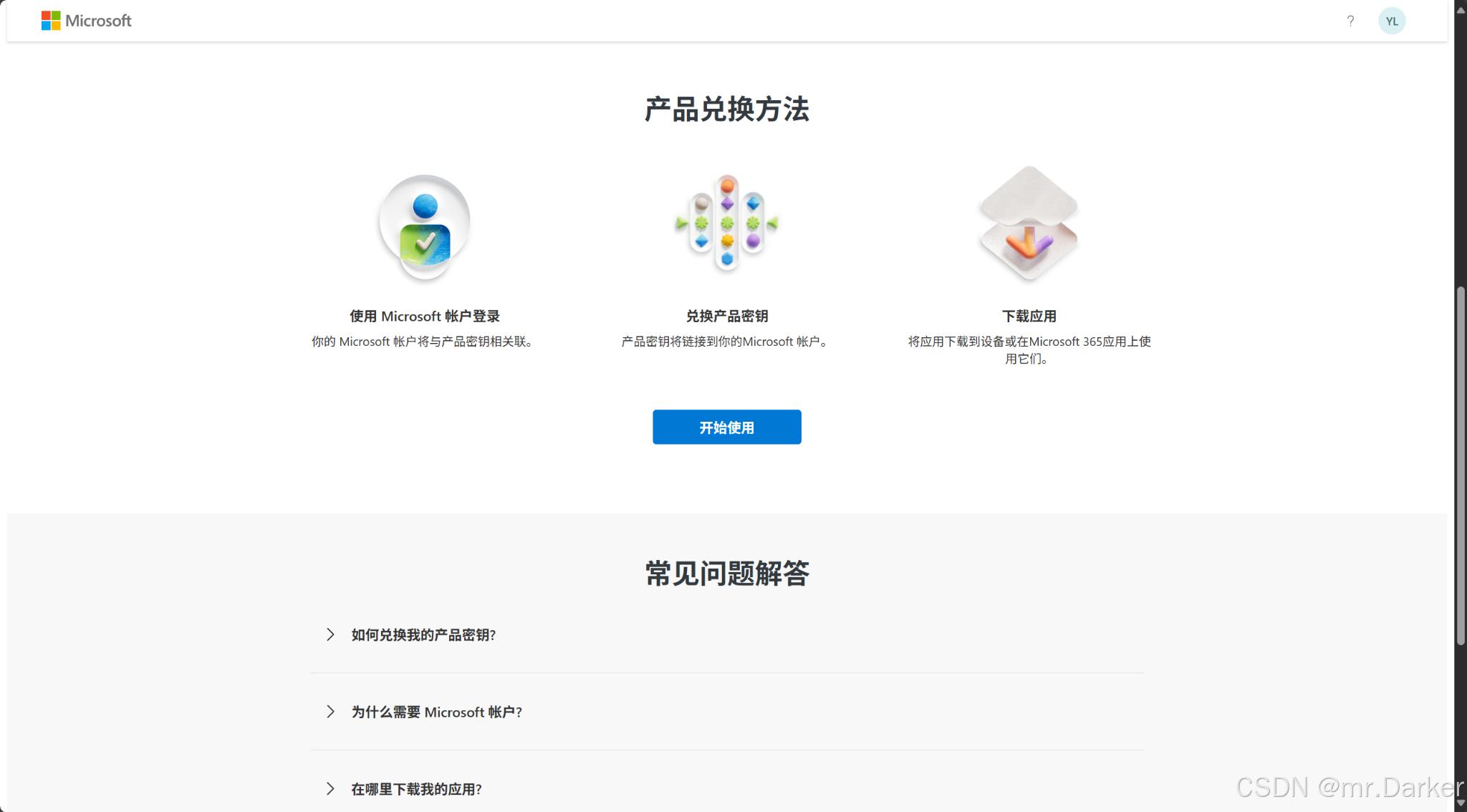
Task: Click the 开始使用 button
Action: (726, 427)
